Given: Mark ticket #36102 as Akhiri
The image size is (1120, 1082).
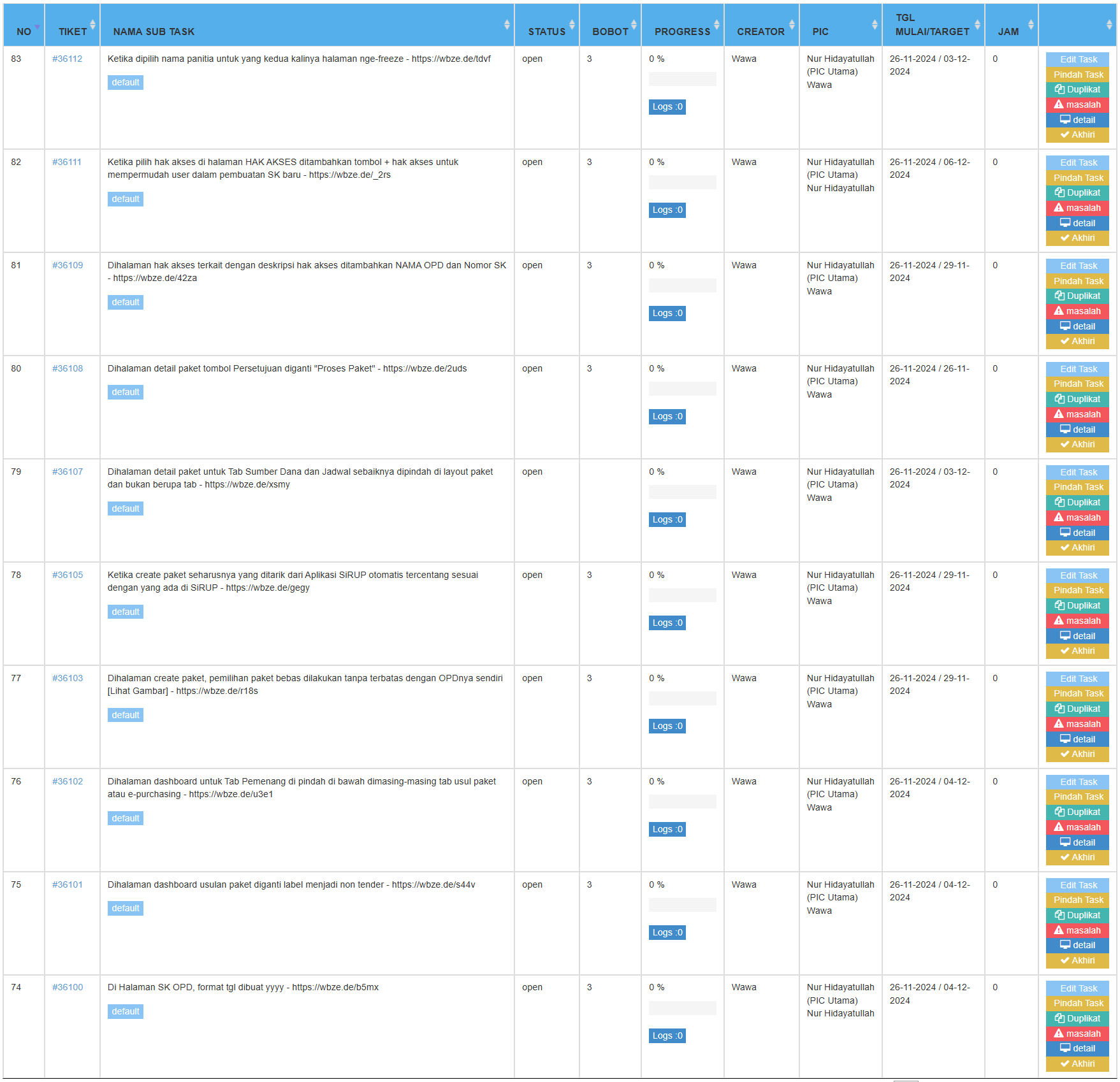Looking at the screenshot, I should (x=1077, y=858).
